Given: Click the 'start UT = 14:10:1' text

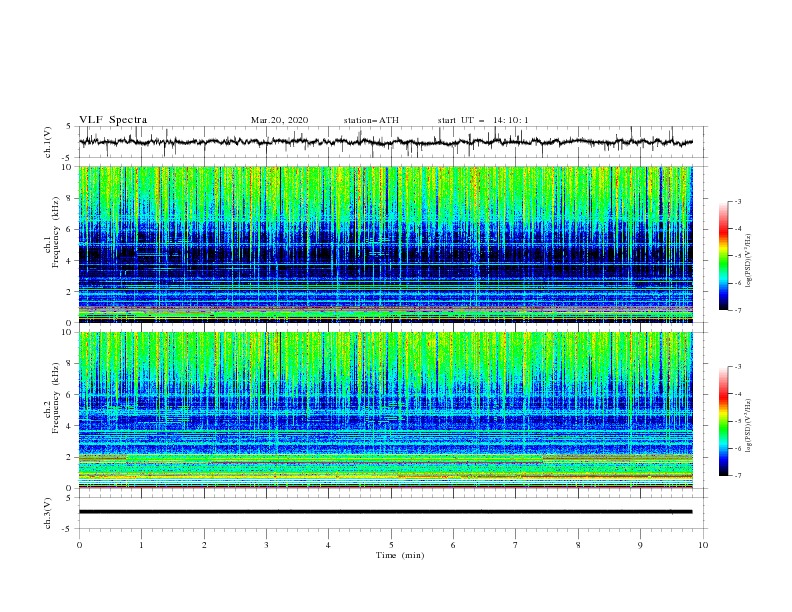Looking at the screenshot, I should [483, 120].
